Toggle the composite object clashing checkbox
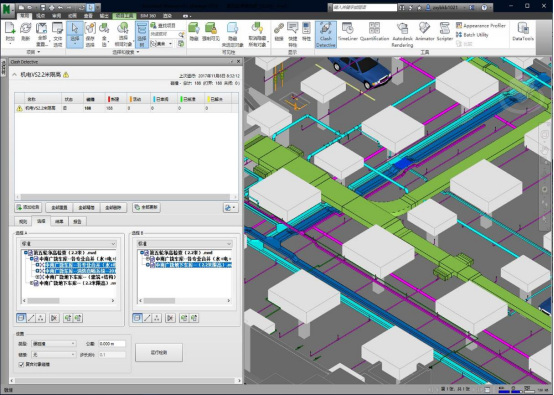The image size is (554, 395). point(21,364)
